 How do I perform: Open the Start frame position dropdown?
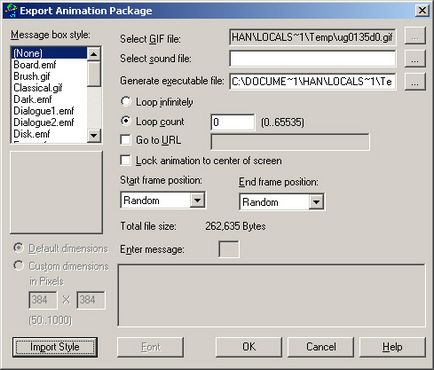pyautogui.click(x=197, y=200)
